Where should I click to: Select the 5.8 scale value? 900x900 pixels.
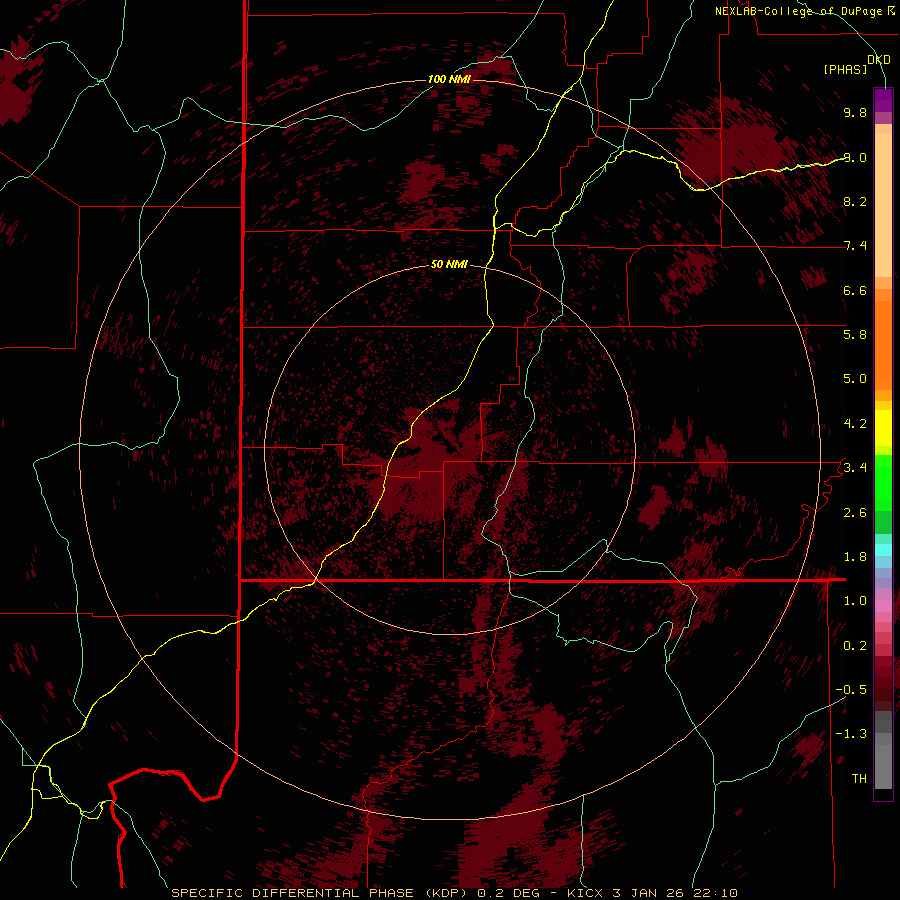pos(855,334)
